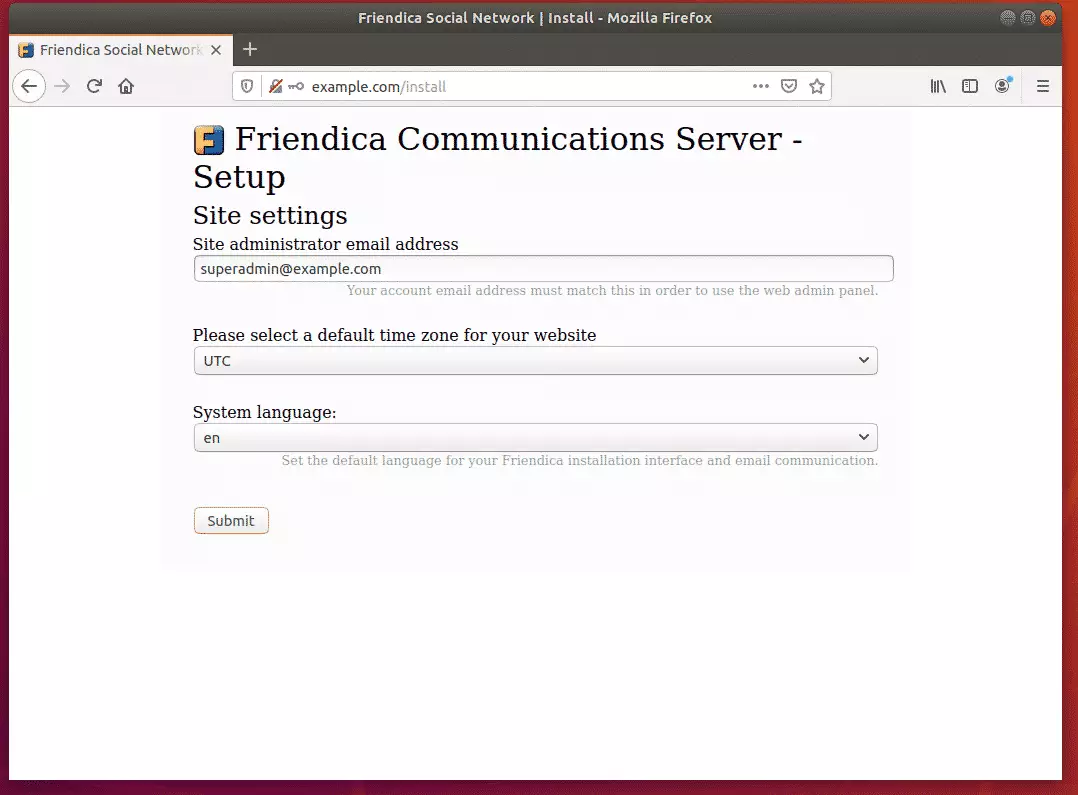Click the site administrator email field

click(x=543, y=269)
